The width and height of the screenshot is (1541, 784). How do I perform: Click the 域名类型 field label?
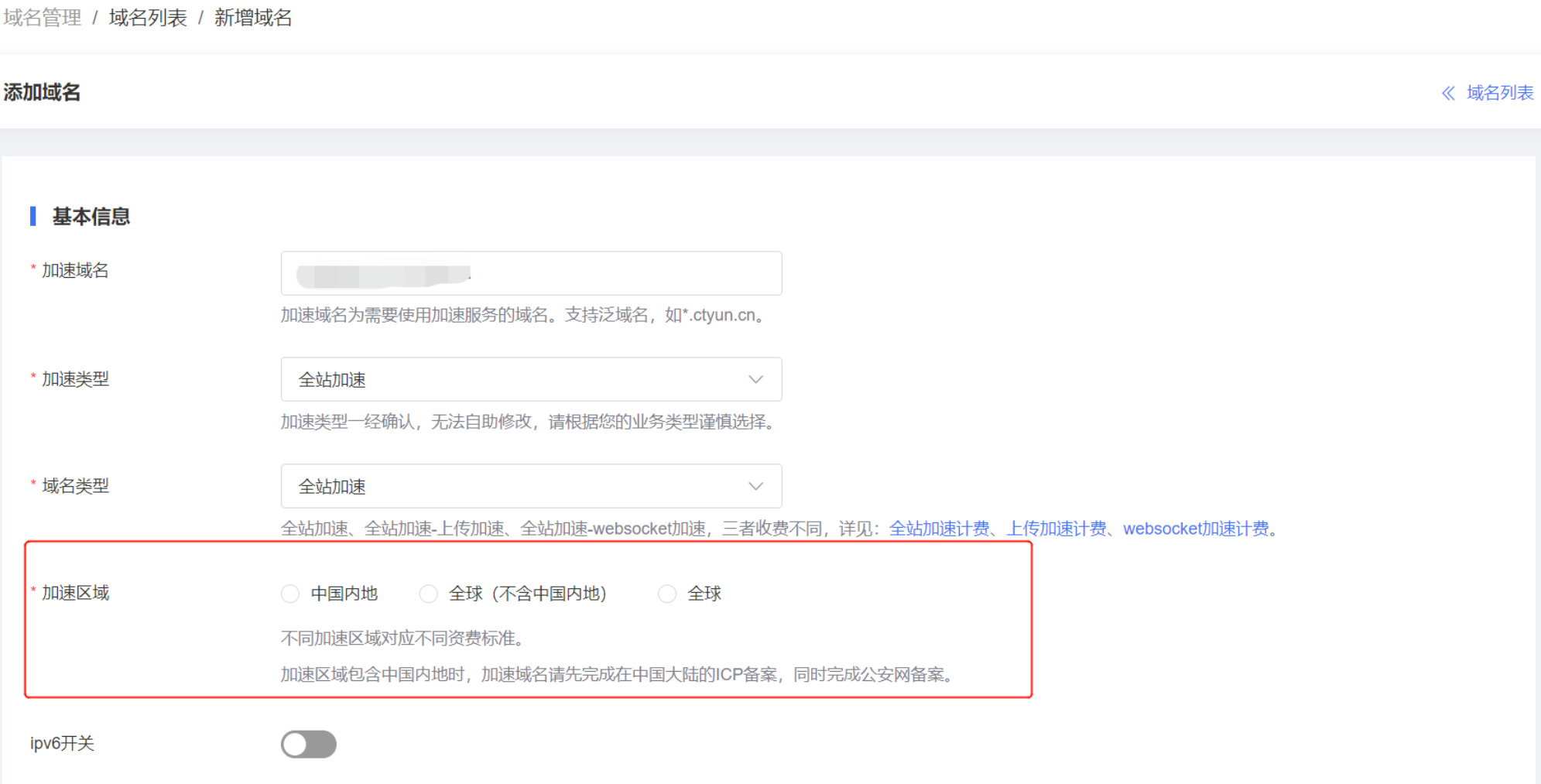pos(75,486)
